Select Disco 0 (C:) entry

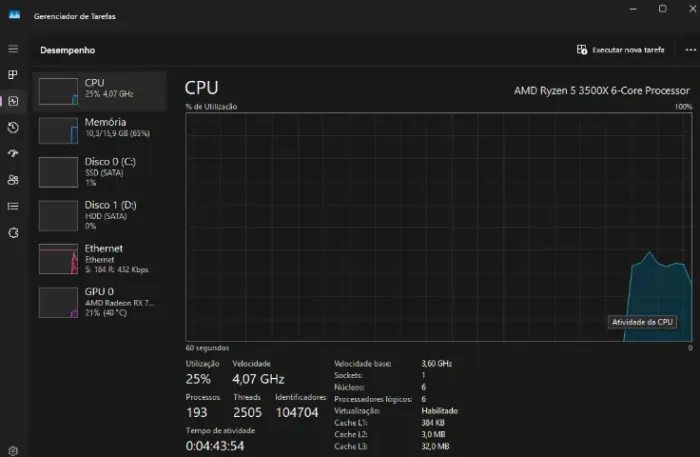[x=100, y=172]
